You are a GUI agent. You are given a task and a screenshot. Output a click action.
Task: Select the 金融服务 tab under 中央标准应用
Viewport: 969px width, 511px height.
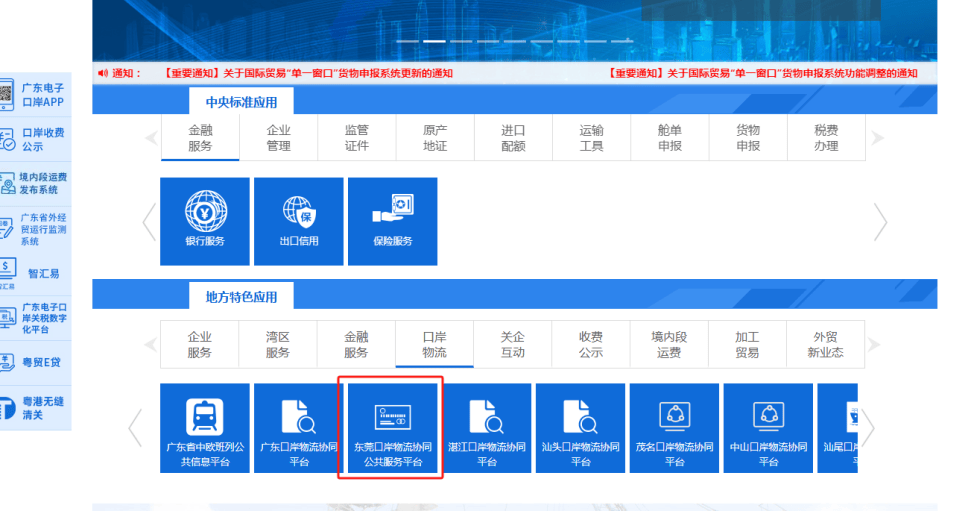coord(200,138)
